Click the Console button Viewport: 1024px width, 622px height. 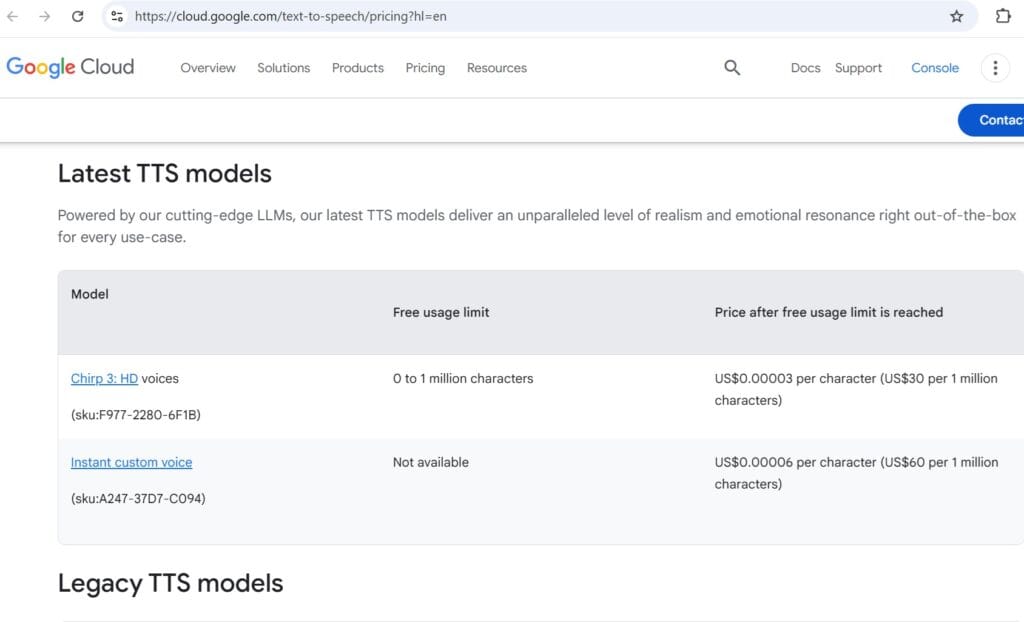coord(934,68)
